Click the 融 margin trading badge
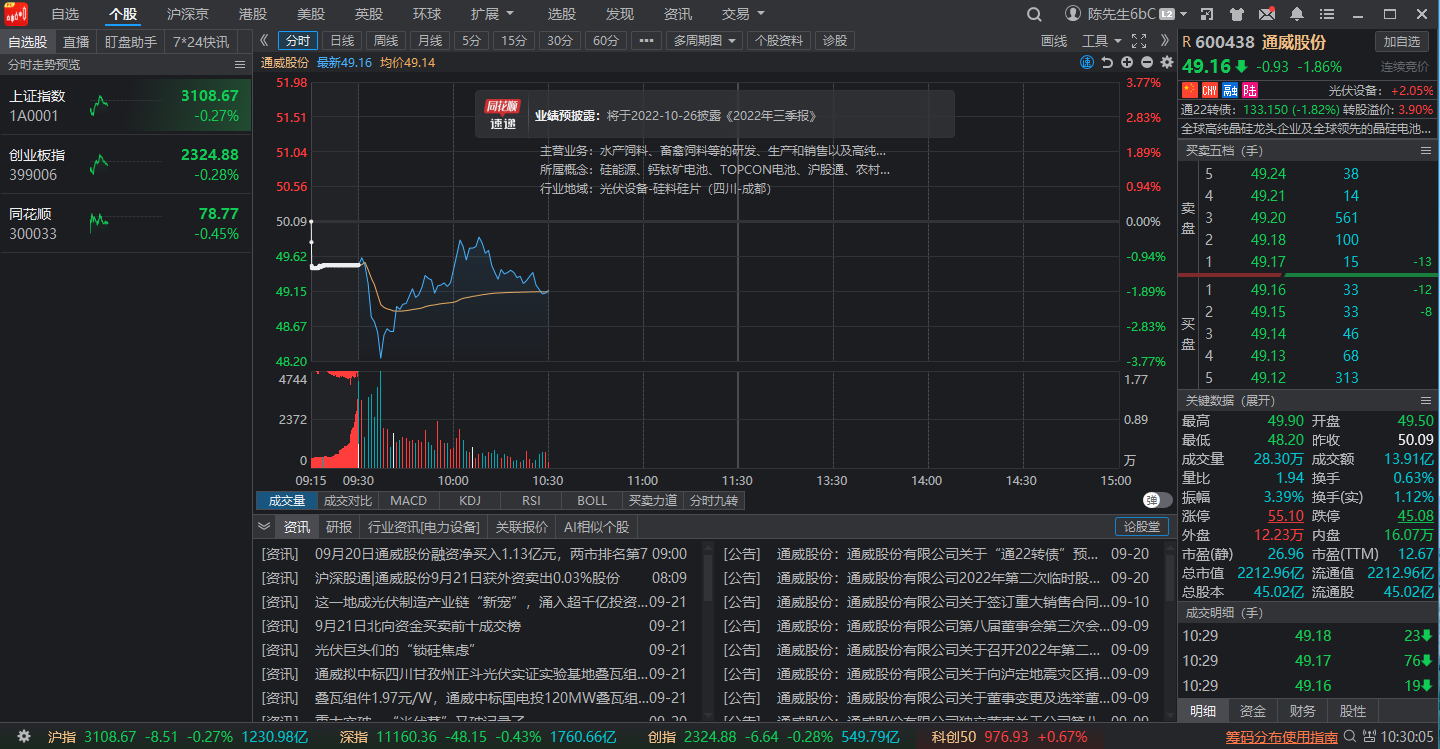The image size is (1440, 749). pos(1230,90)
